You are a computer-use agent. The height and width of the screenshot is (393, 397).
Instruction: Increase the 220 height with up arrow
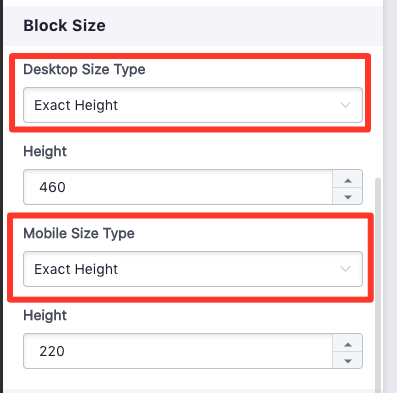[348, 343]
